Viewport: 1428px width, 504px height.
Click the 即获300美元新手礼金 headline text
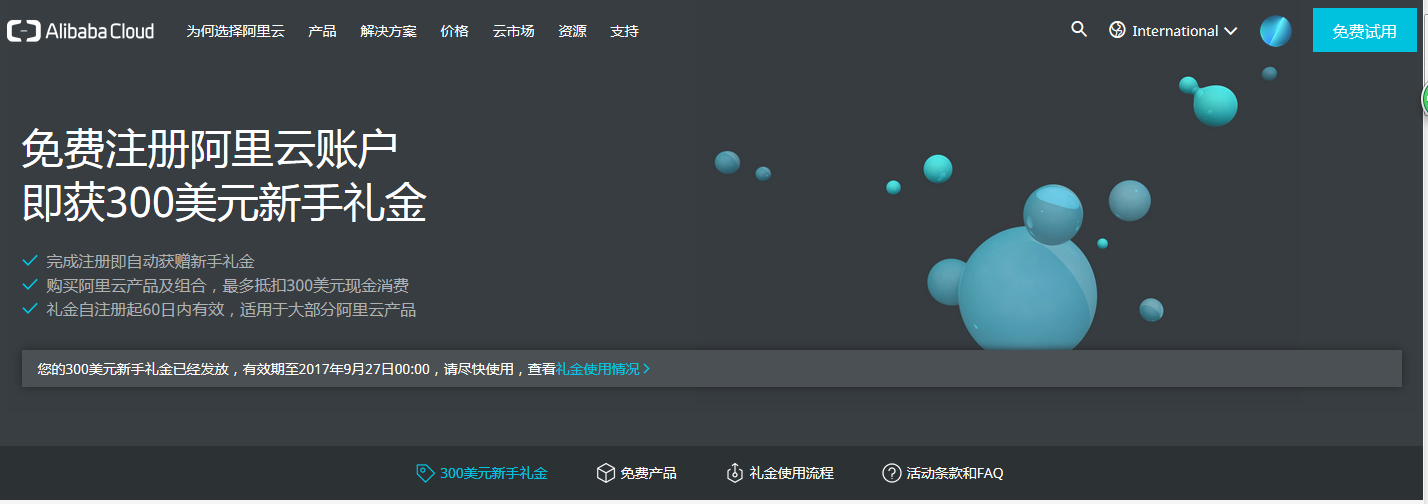pyautogui.click(x=224, y=204)
